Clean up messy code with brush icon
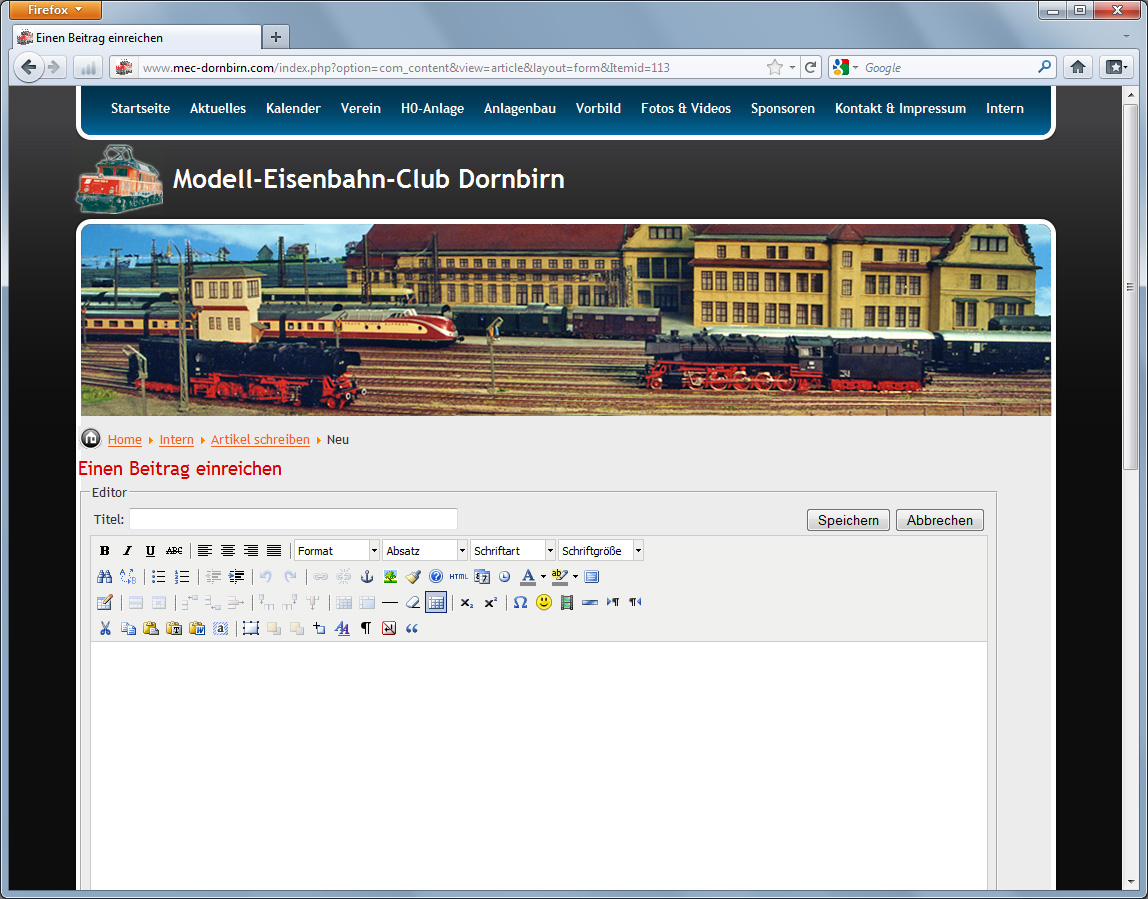This screenshot has width=1148, height=899. coord(413,577)
